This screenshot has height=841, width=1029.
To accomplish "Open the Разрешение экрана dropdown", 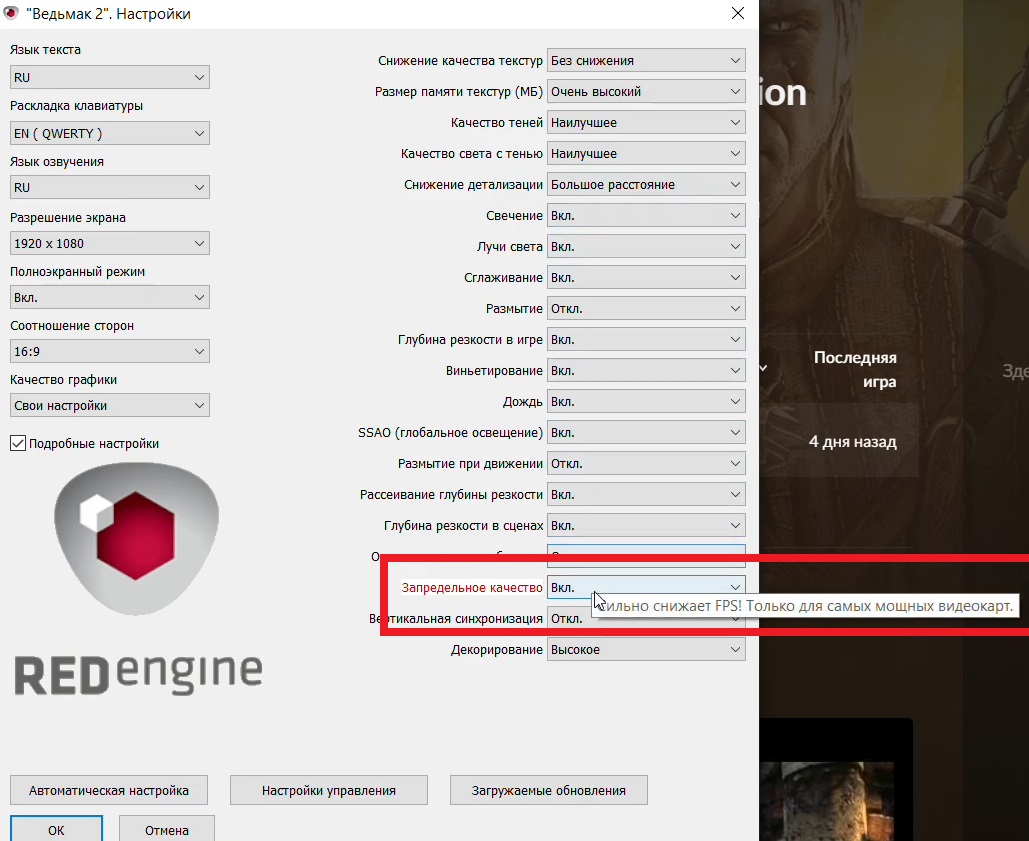I will point(110,243).
